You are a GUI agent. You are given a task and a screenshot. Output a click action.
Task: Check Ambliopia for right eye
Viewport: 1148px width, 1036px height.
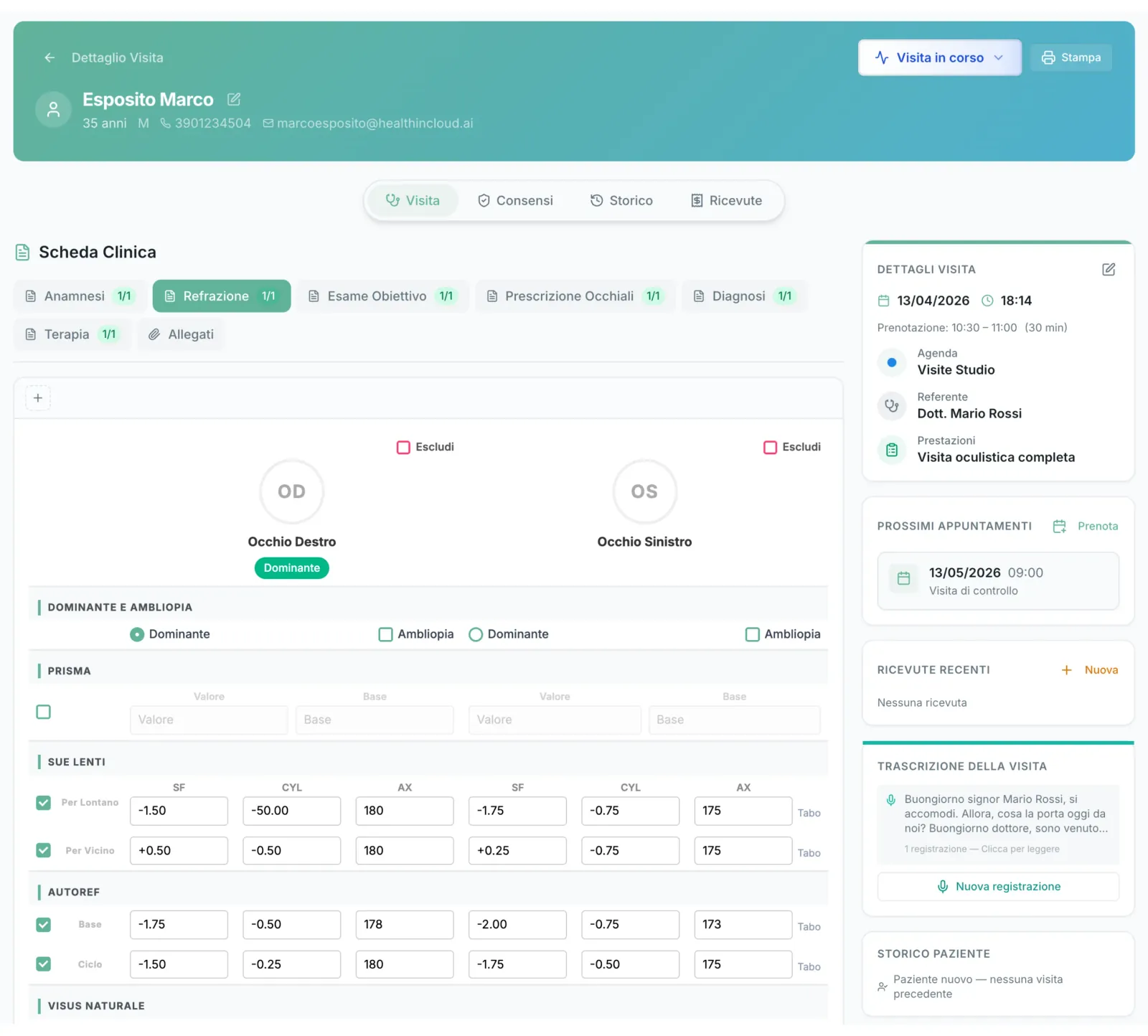click(x=385, y=634)
